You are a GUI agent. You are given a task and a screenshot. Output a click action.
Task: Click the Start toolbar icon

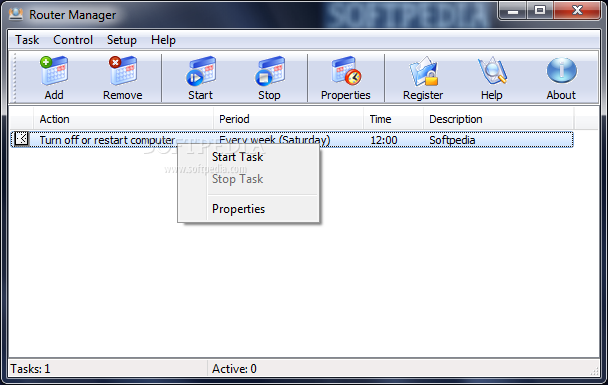[x=200, y=71]
